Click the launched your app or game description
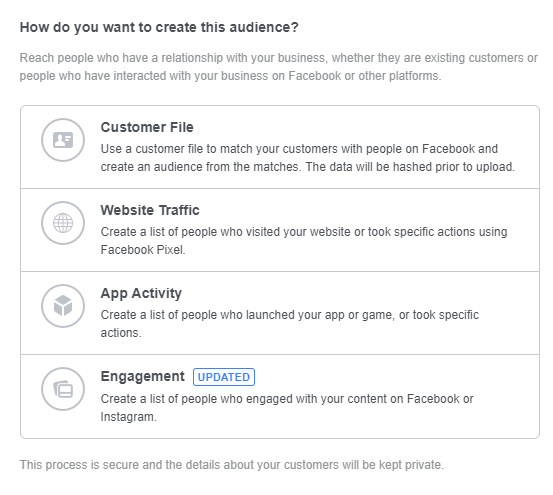 290,324
